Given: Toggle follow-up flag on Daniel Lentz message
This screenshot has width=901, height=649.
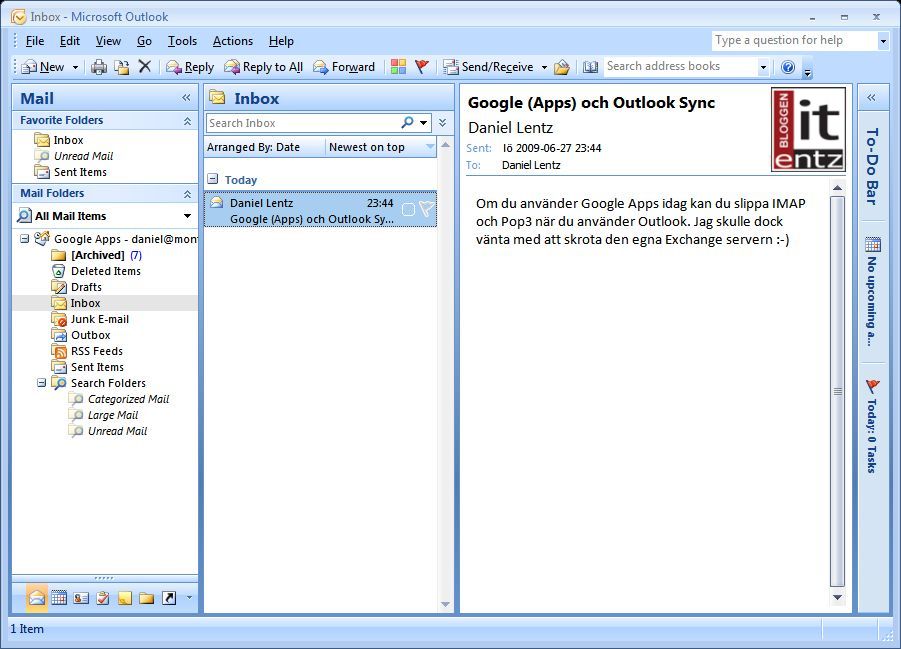Looking at the screenshot, I should coord(427,209).
